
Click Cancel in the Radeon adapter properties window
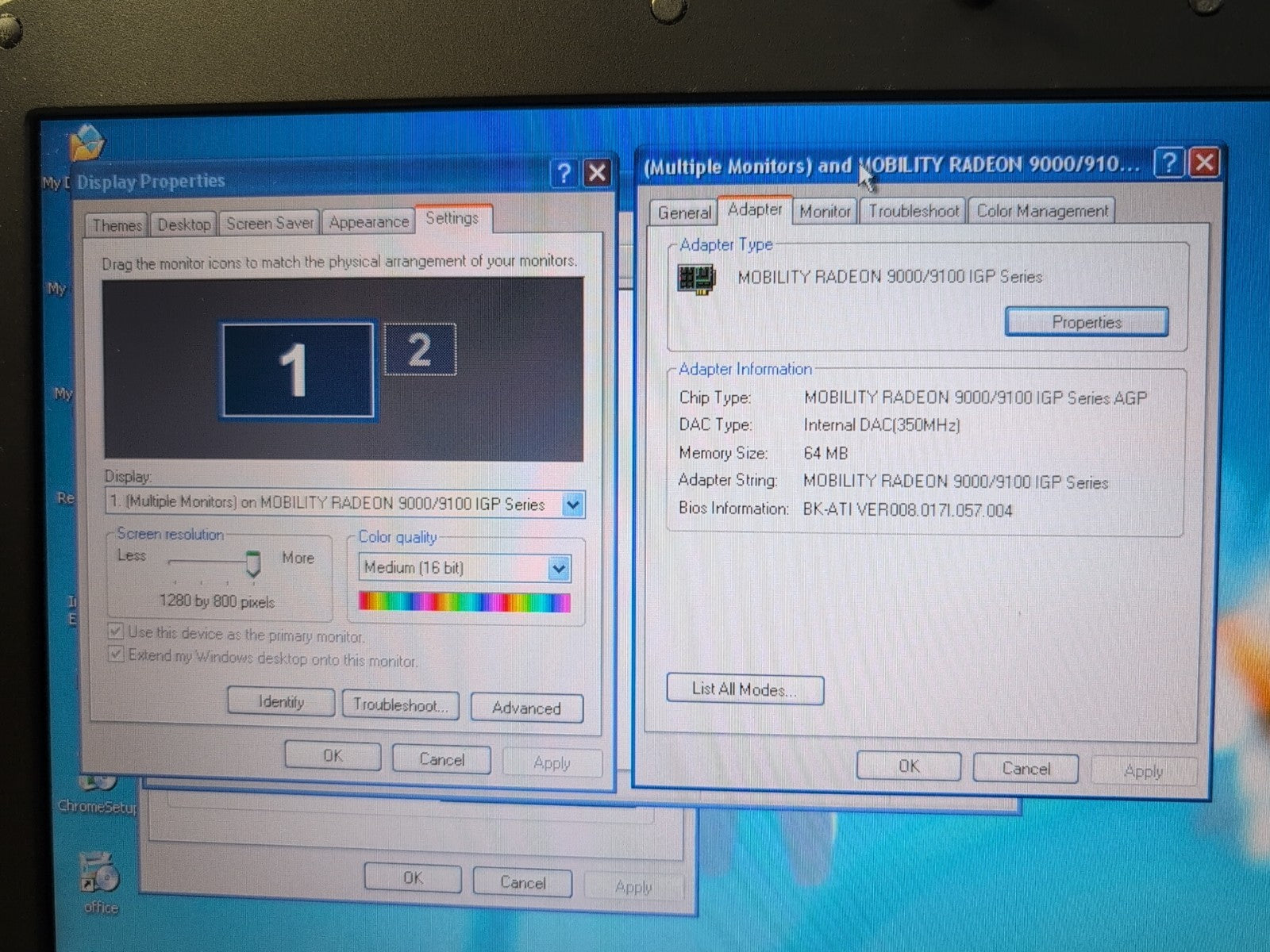(x=1026, y=769)
